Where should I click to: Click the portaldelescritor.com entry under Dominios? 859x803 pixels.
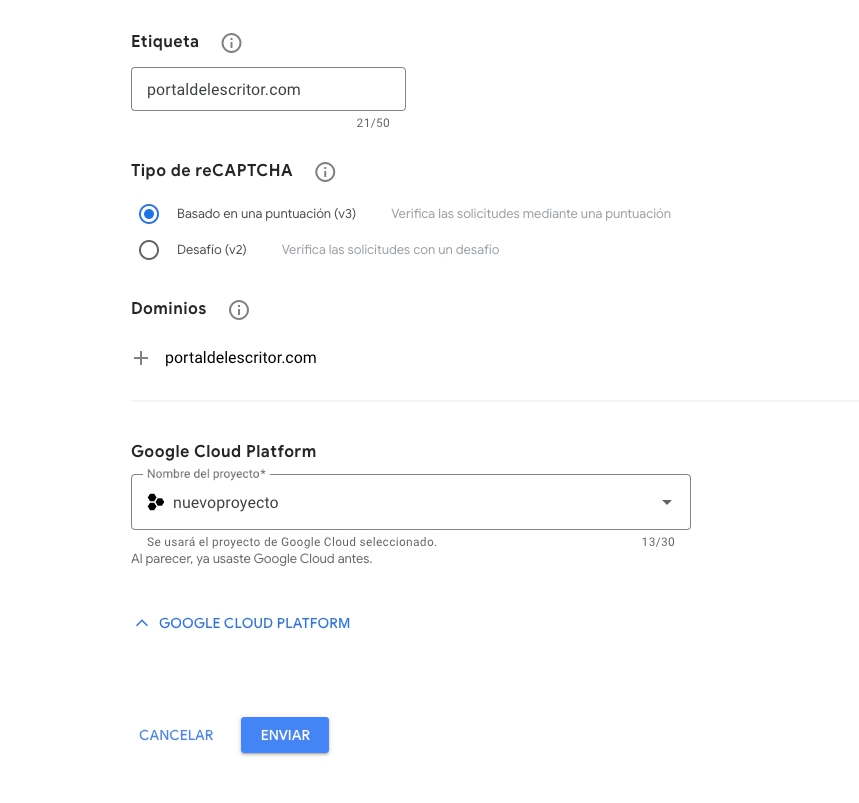[240, 358]
